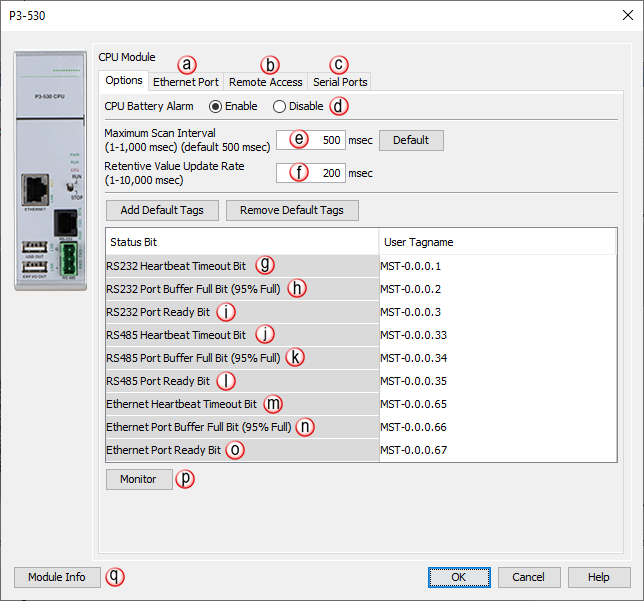This screenshot has height=601, width=644.
Task: Open Help for this module
Action: click(598, 577)
